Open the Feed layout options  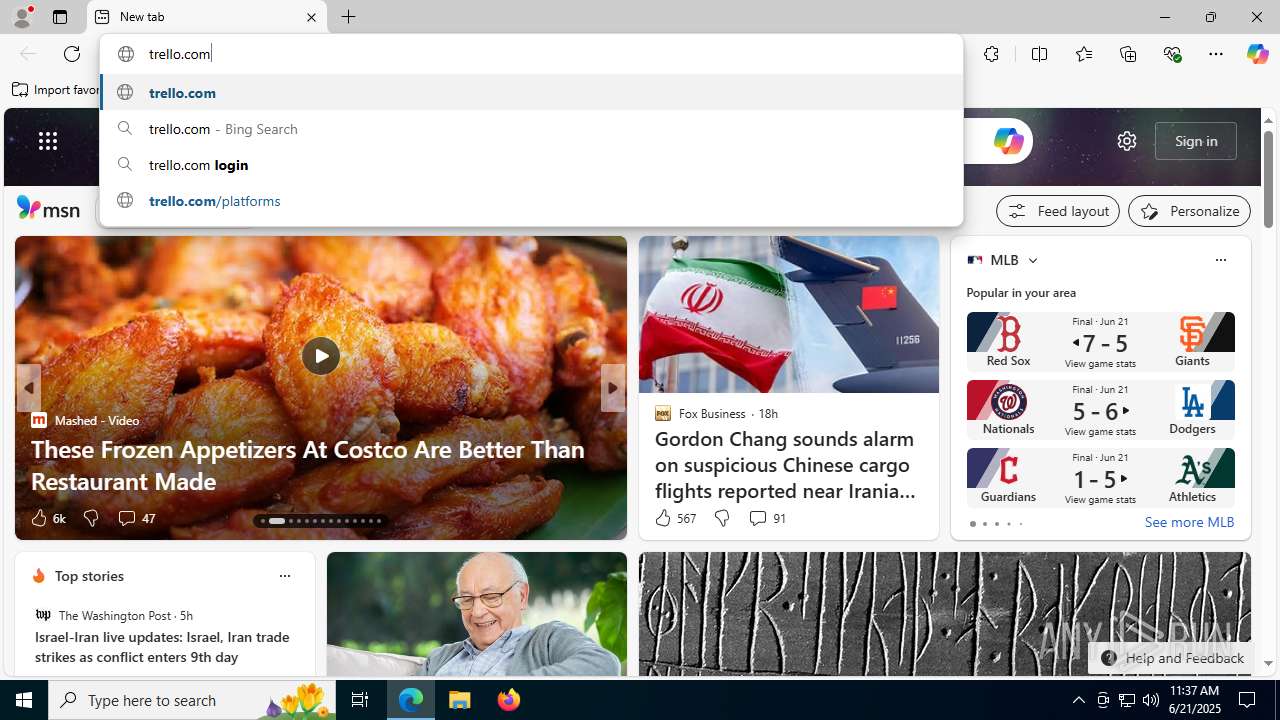(x=1058, y=211)
